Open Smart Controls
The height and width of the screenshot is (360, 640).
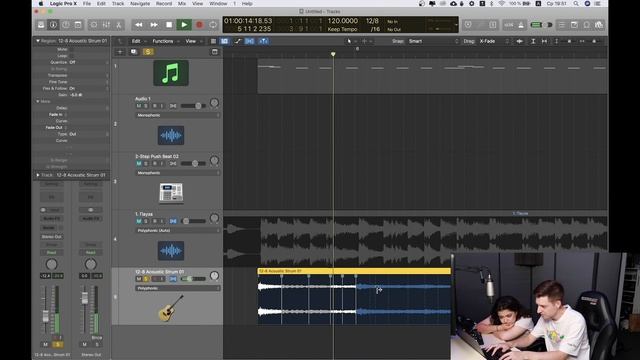click(x=93, y=25)
